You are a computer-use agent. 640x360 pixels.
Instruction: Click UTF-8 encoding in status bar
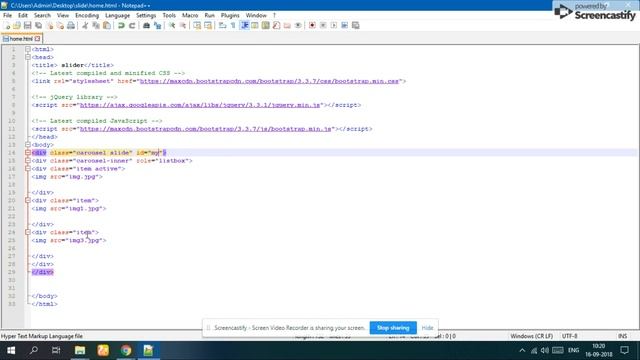tap(569, 336)
